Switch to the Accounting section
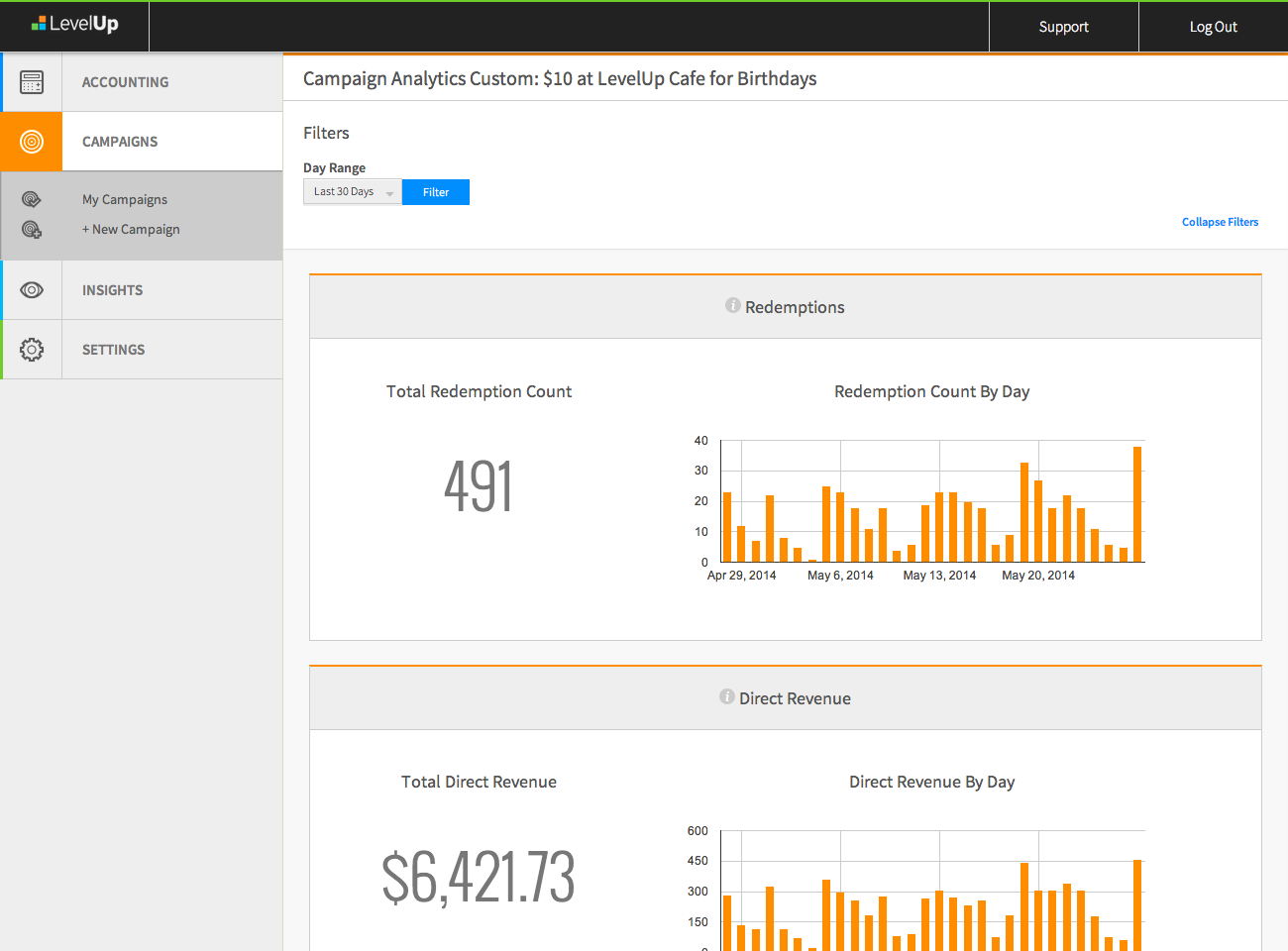1288x951 pixels. pyautogui.click(x=125, y=82)
